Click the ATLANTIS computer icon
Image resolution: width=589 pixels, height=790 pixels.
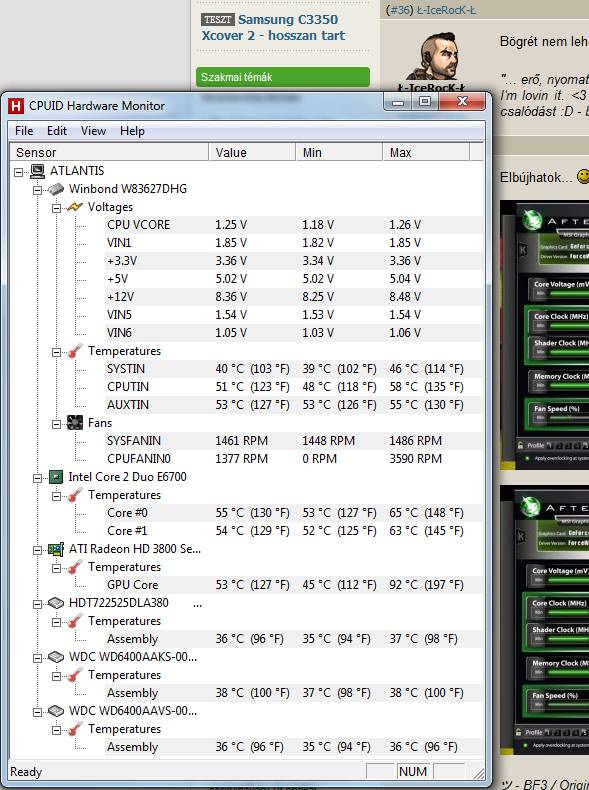(x=37, y=171)
